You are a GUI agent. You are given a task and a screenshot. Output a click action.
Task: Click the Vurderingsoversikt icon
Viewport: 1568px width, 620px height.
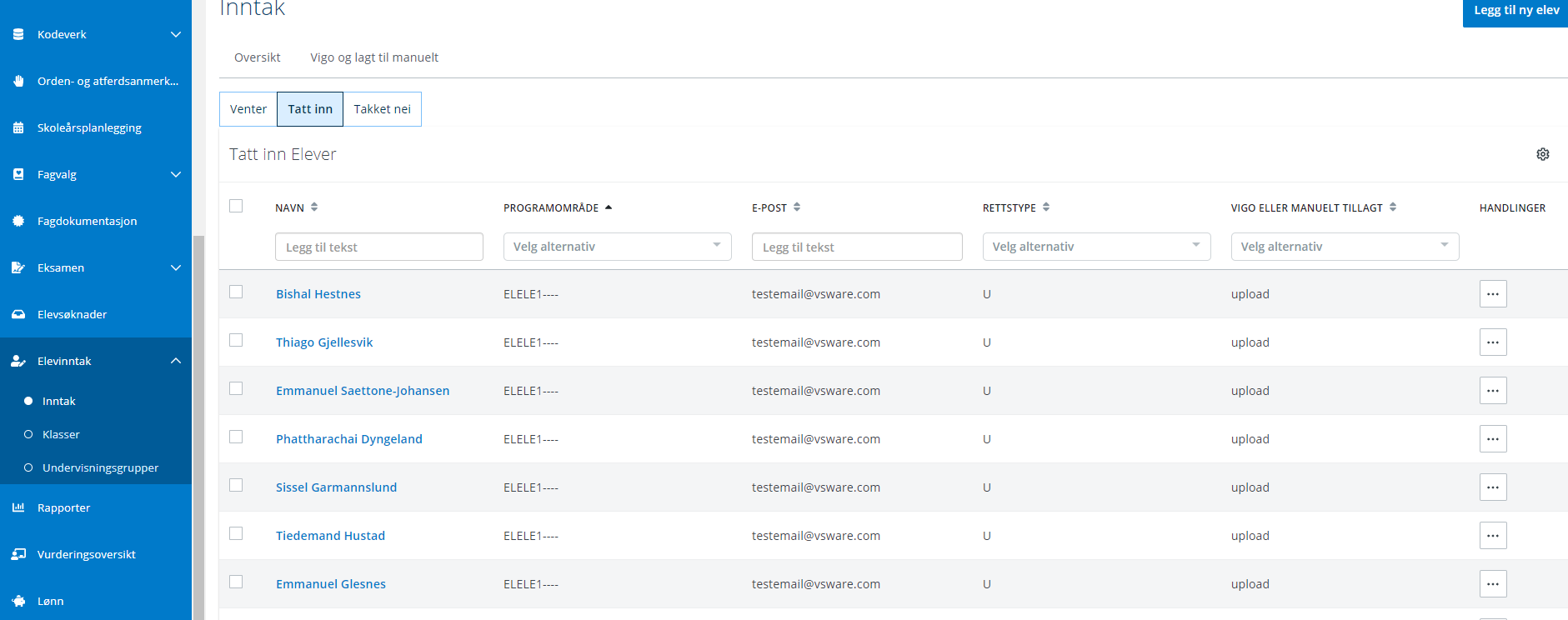tap(18, 554)
